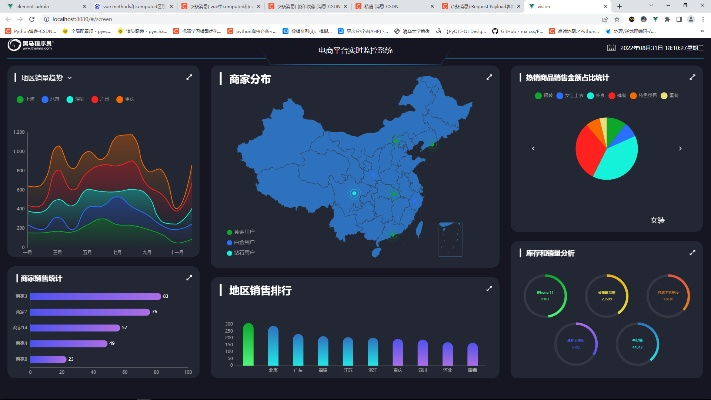Viewport: 711px width, 400px height.
Task: Expand the 地区销售排行 panel to fullscreen
Action: [489, 288]
